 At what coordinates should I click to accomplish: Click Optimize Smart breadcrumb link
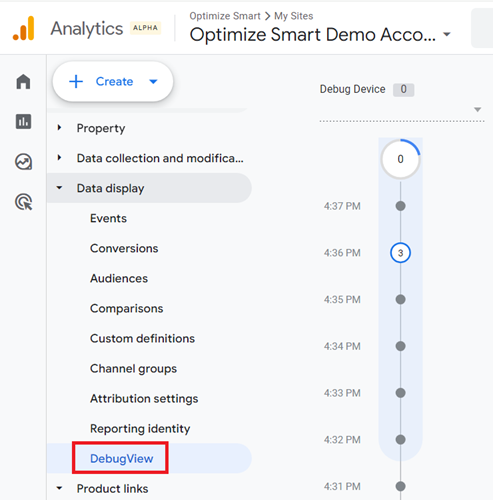point(225,16)
